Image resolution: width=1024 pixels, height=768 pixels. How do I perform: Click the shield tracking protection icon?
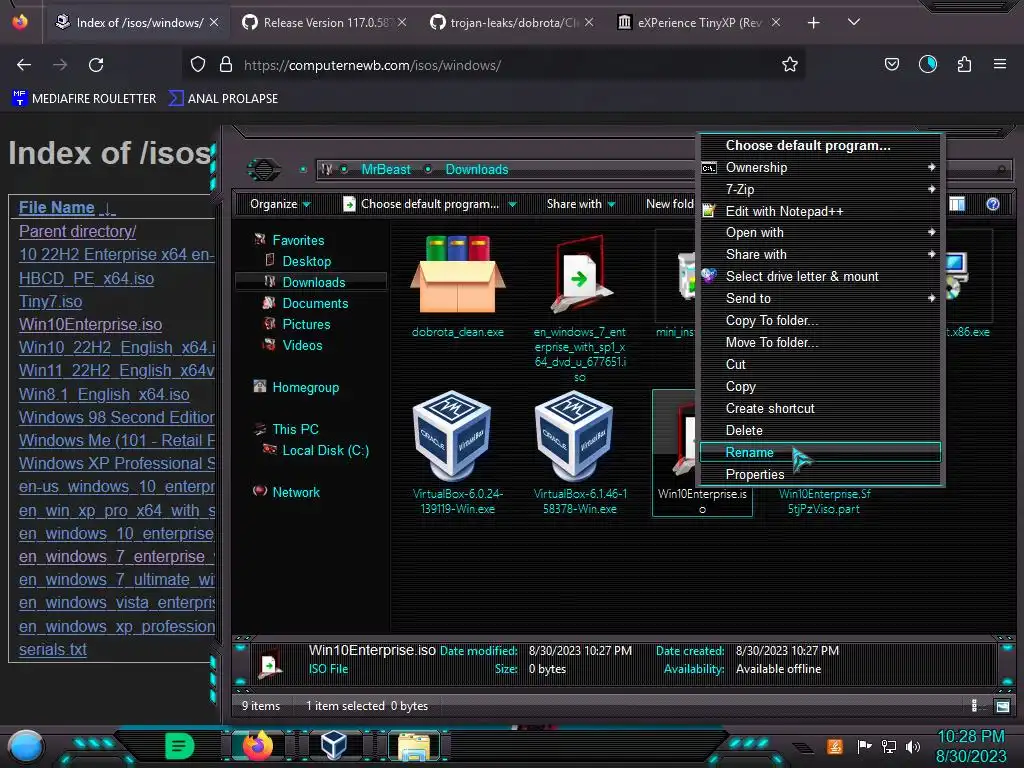click(198, 65)
